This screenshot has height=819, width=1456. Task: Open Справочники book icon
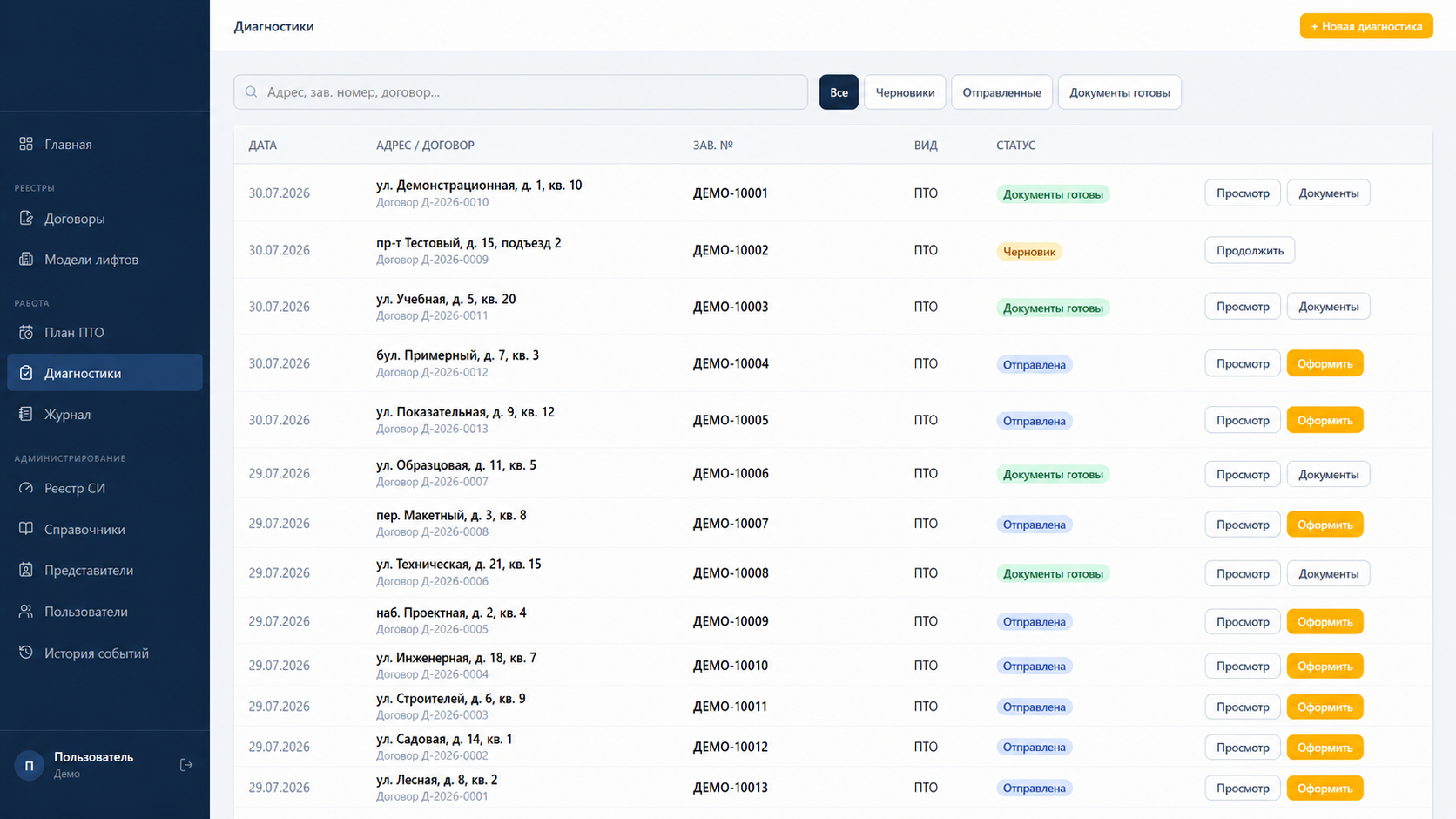(x=26, y=529)
